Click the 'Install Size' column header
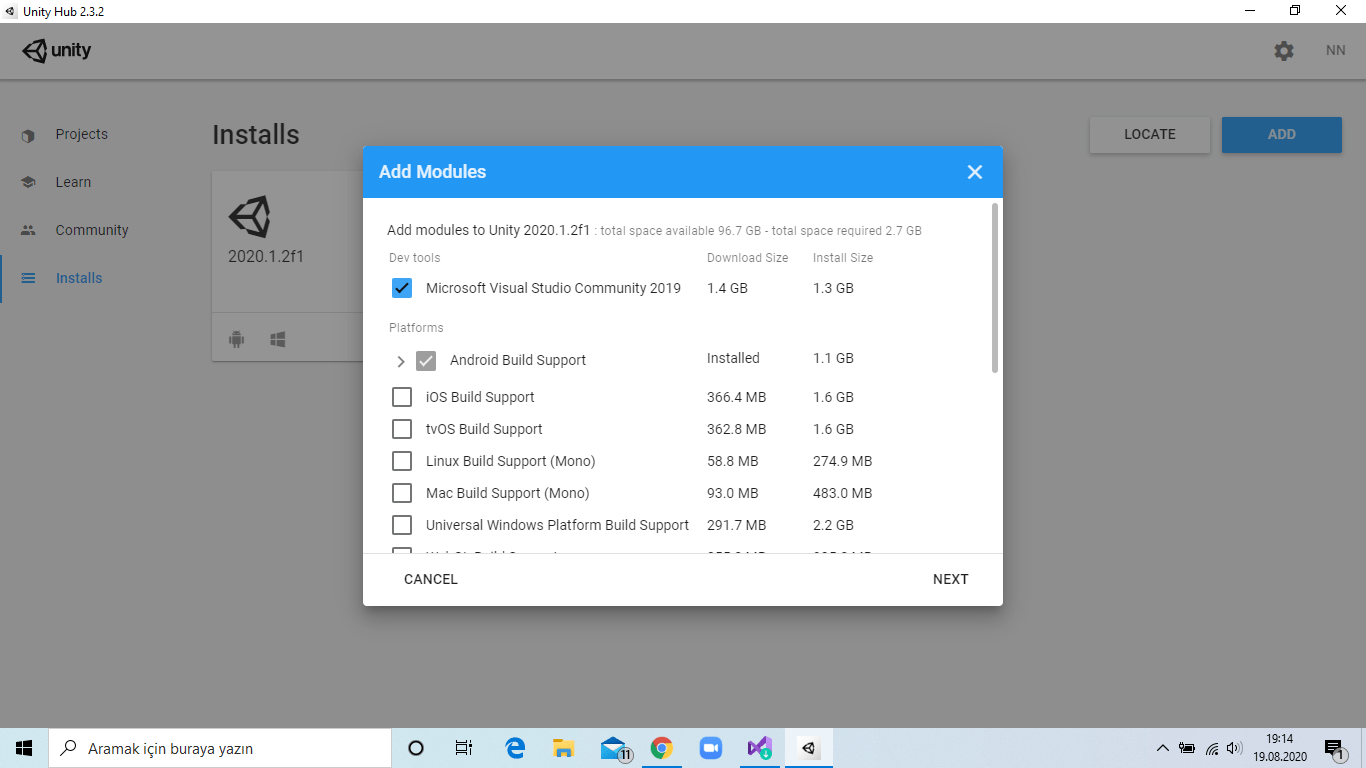This screenshot has height=768, width=1366. (843, 258)
